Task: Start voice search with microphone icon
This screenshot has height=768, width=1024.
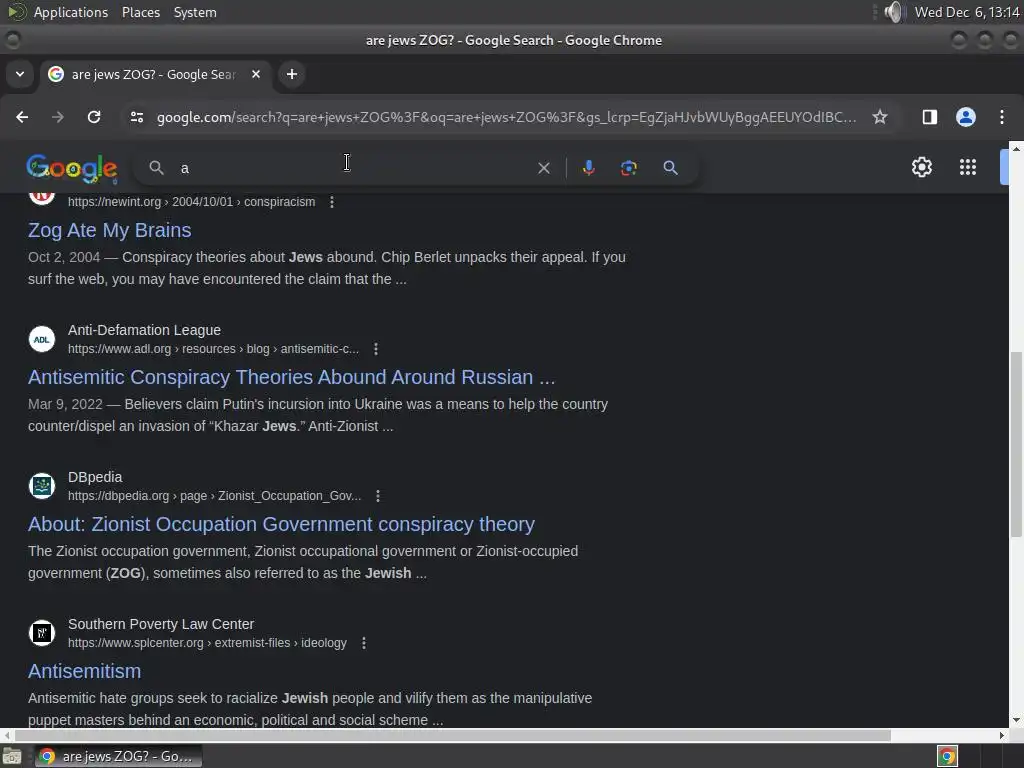Action: 588,168
